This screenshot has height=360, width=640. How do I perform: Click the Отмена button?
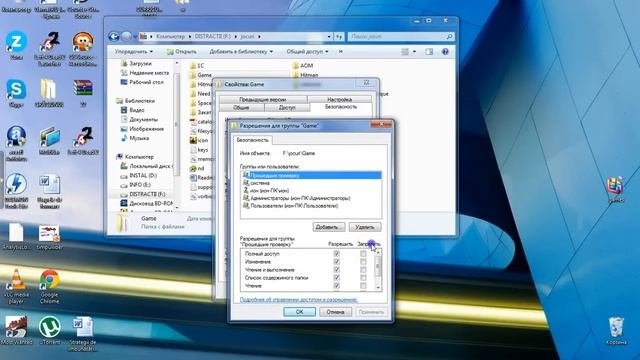335,312
